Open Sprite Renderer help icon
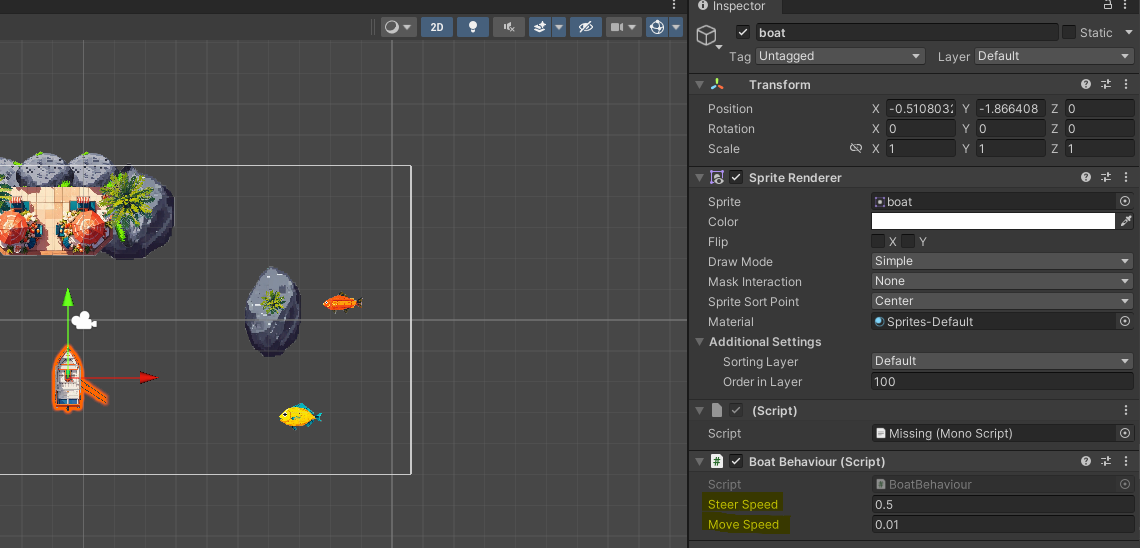Image resolution: width=1140 pixels, height=548 pixels. [x=1086, y=177]
